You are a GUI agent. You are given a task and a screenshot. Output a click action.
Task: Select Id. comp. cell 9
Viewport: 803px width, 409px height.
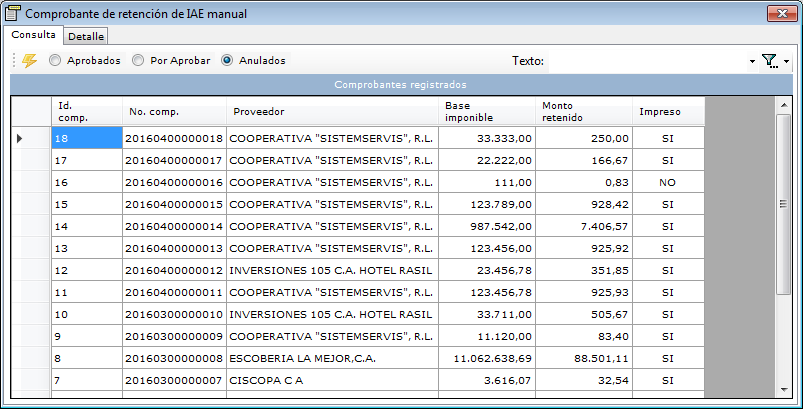(x=87, y=336)
